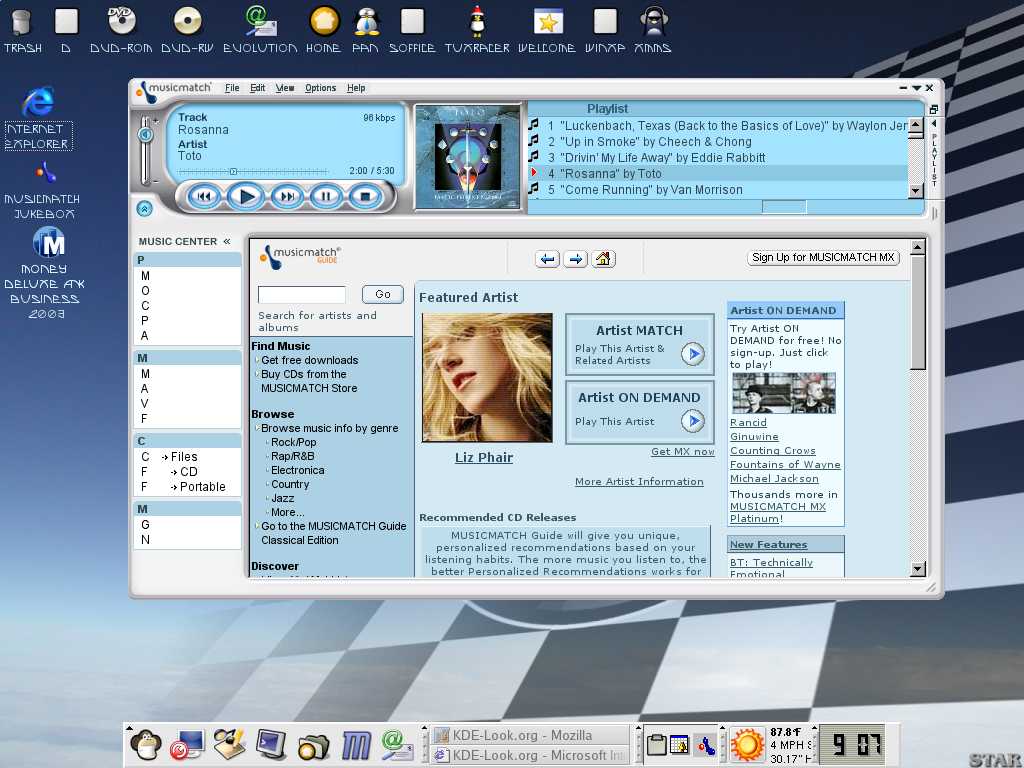This screenshot has width=1024, height=768.
Task: Open the Rancid artist link
Action: [x=748, y=423]
